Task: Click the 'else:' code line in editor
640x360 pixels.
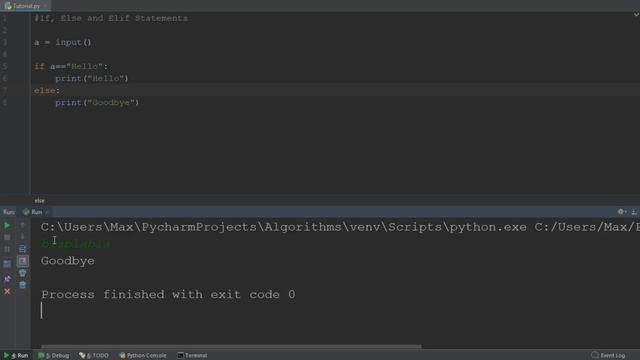Action: 47,91
